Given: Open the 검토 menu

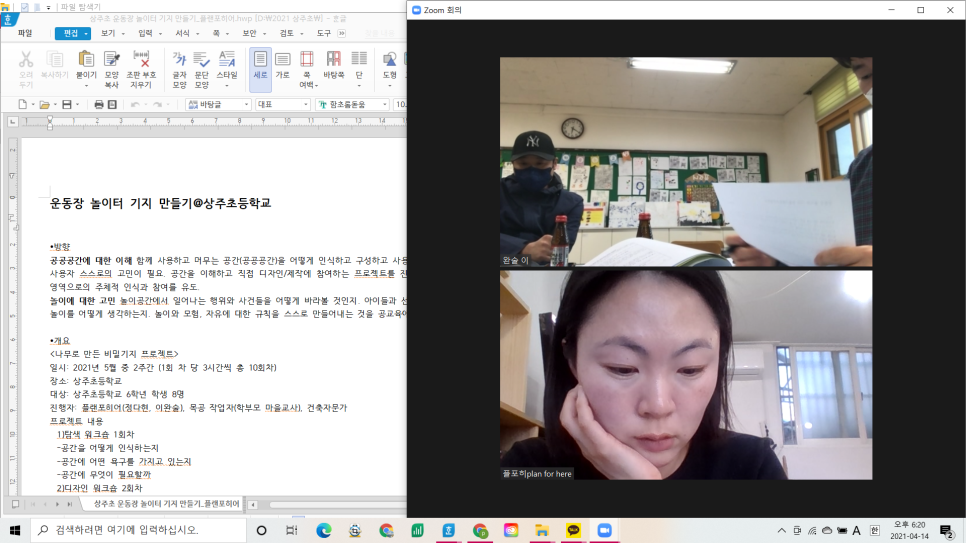Looking at the screenshot, I should tap(286, 33).
